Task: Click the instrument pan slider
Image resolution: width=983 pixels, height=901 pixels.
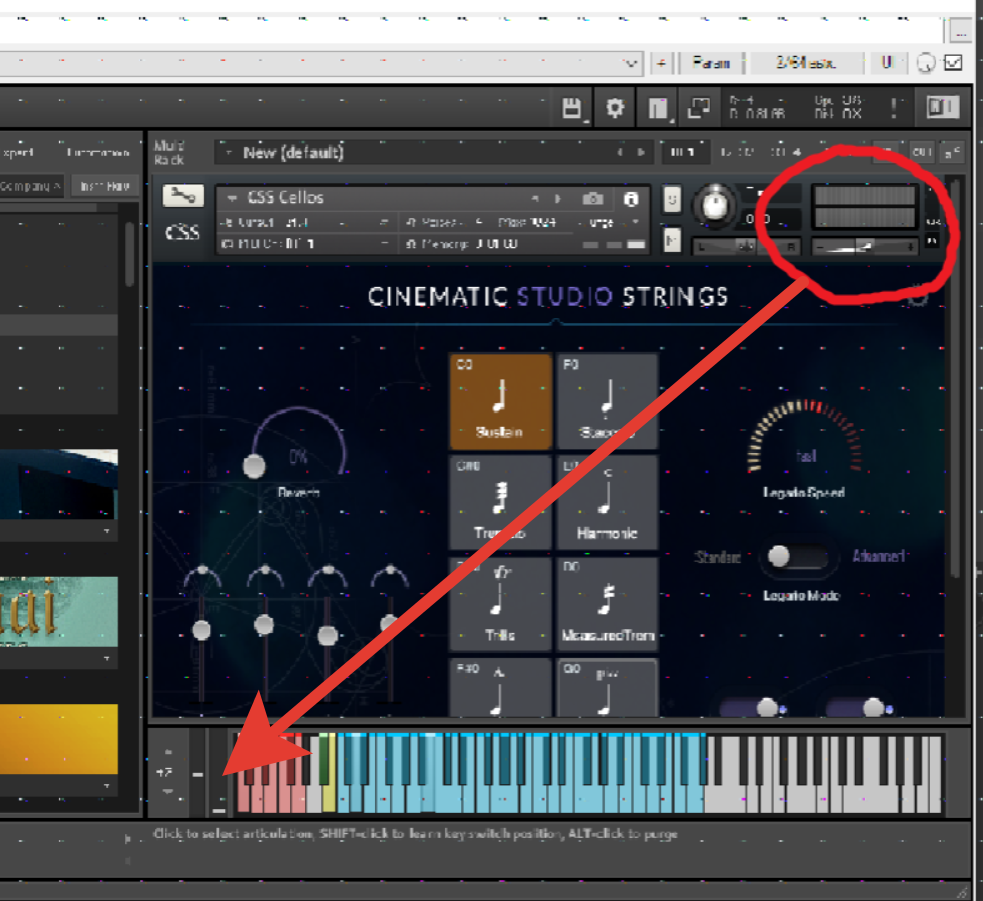Action: [x=746, y=247]
